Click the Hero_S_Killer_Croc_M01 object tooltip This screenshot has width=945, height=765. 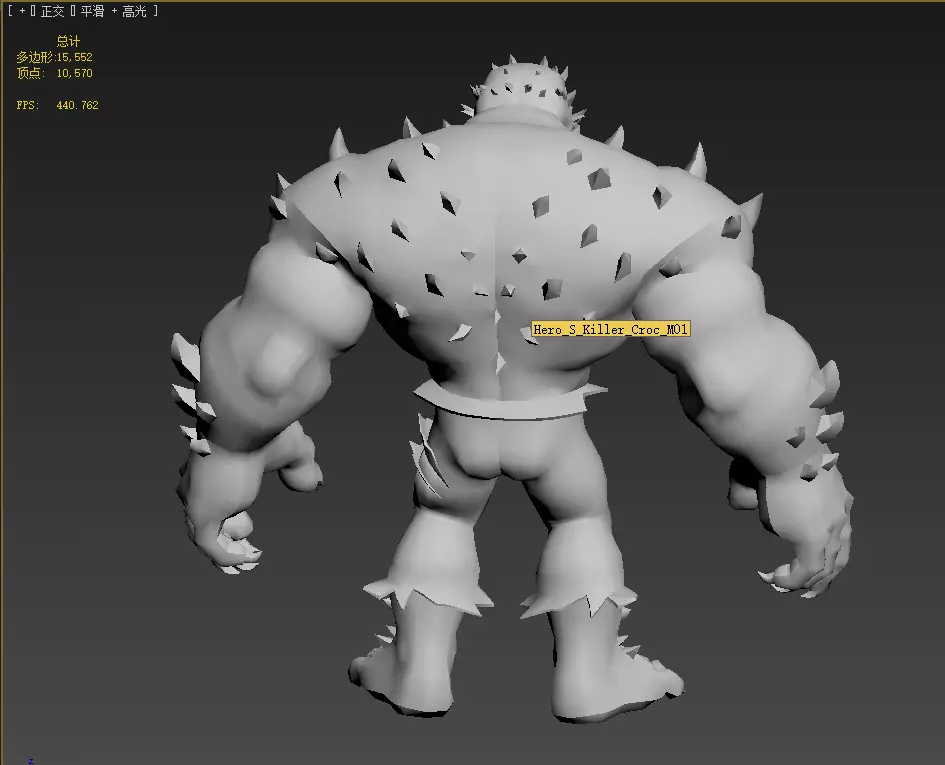(x=611, y=329)
